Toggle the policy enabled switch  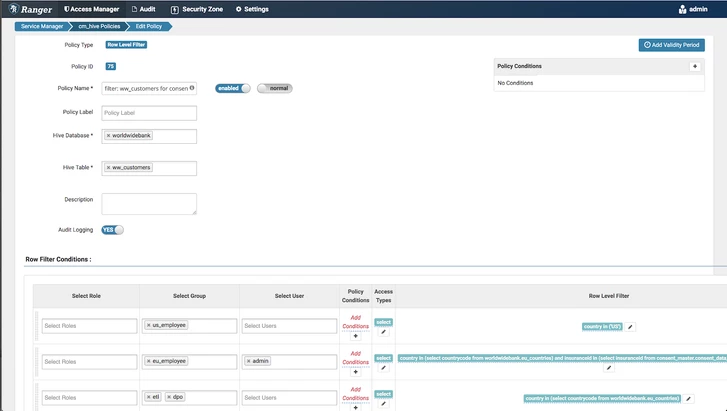(233, 88)
